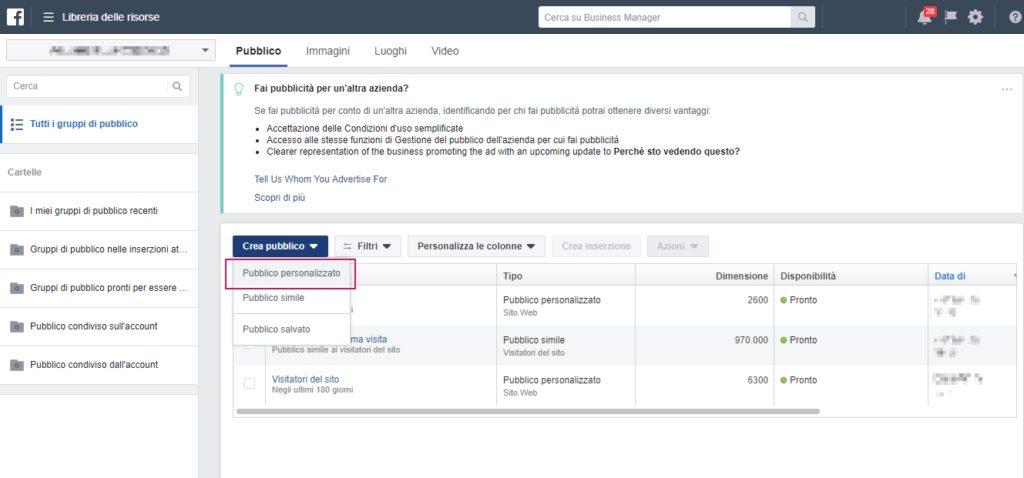The width and height of the screenshot is (1024, 478).
Task: Open the notifications bell with 28 badge
Action: click(924, 17)
